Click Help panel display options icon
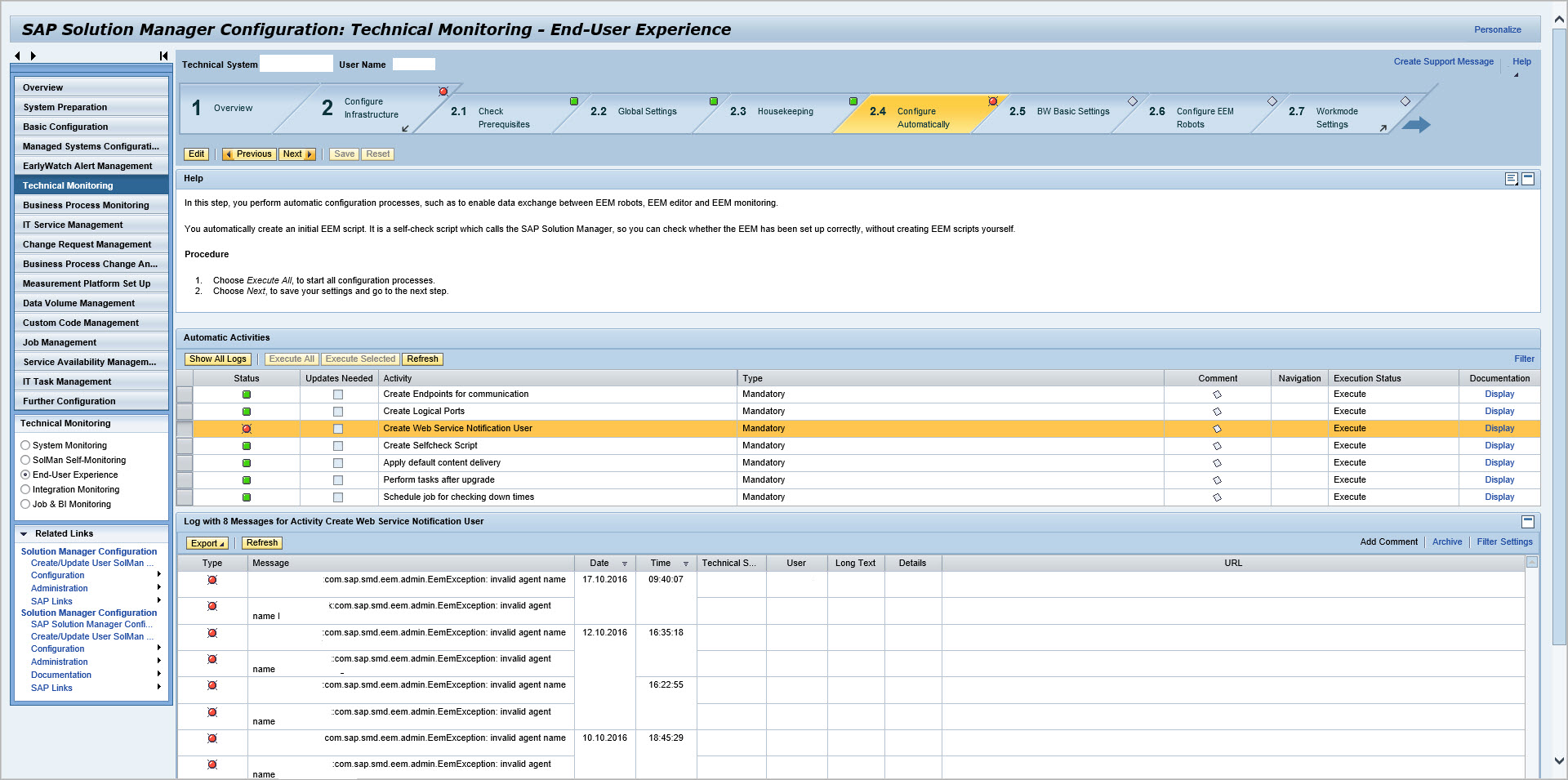The image size is (1568, 780). coord(1512,178)
